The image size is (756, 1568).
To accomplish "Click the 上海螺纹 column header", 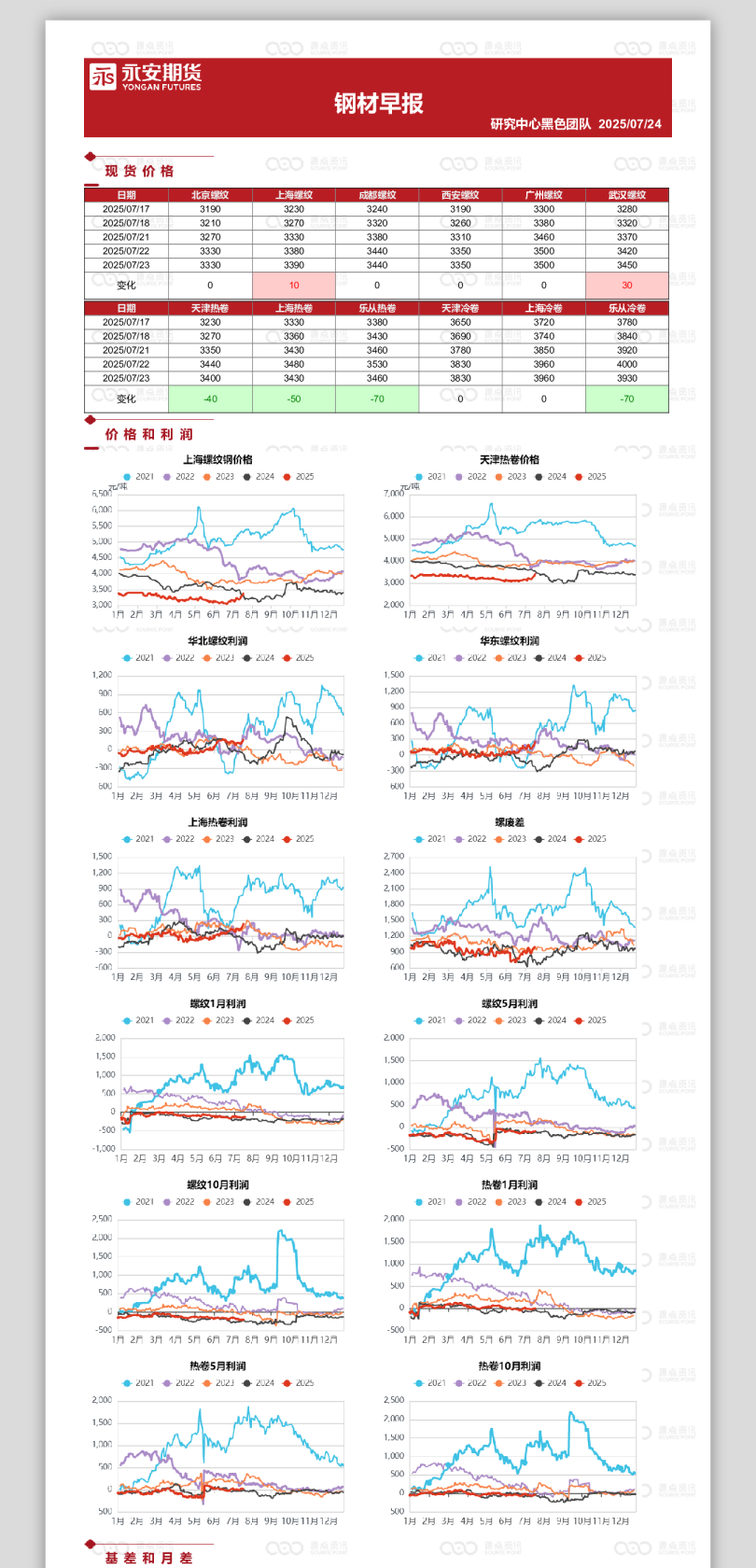I will [x=294, y=195].
